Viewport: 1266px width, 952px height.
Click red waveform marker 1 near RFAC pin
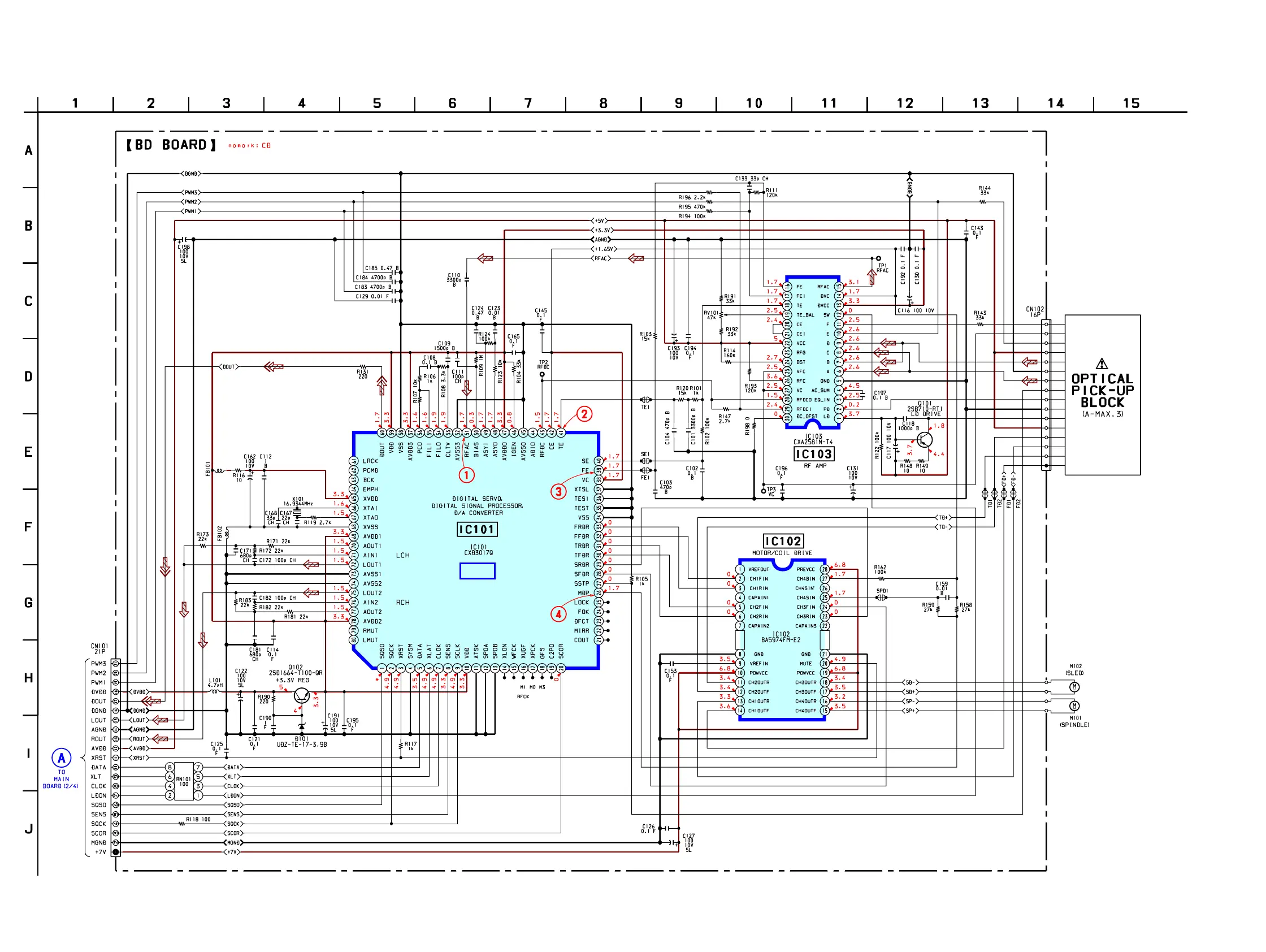[x=466, y=475]
